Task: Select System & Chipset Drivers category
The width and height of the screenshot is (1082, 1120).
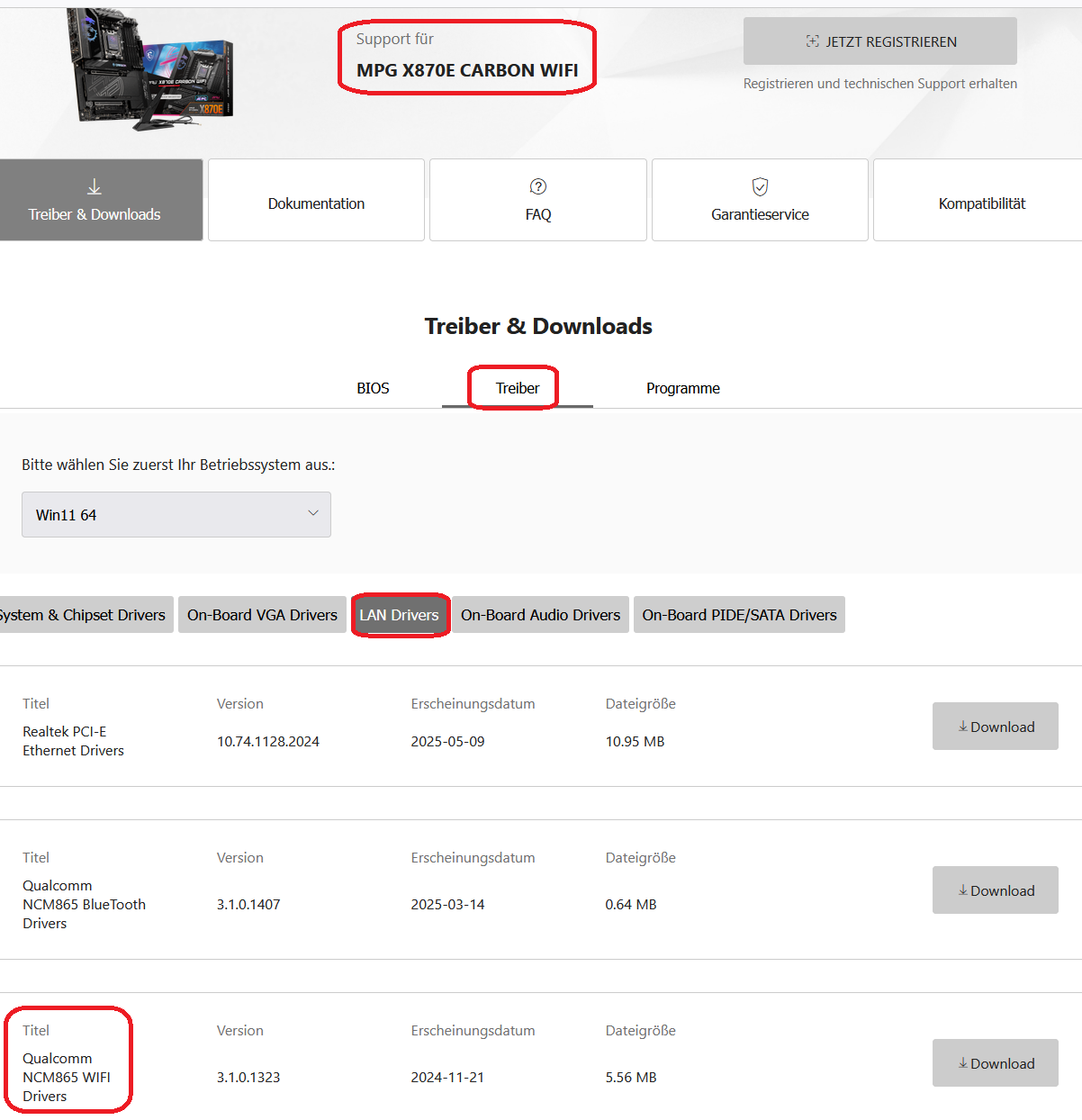Action: click(86, 615)
